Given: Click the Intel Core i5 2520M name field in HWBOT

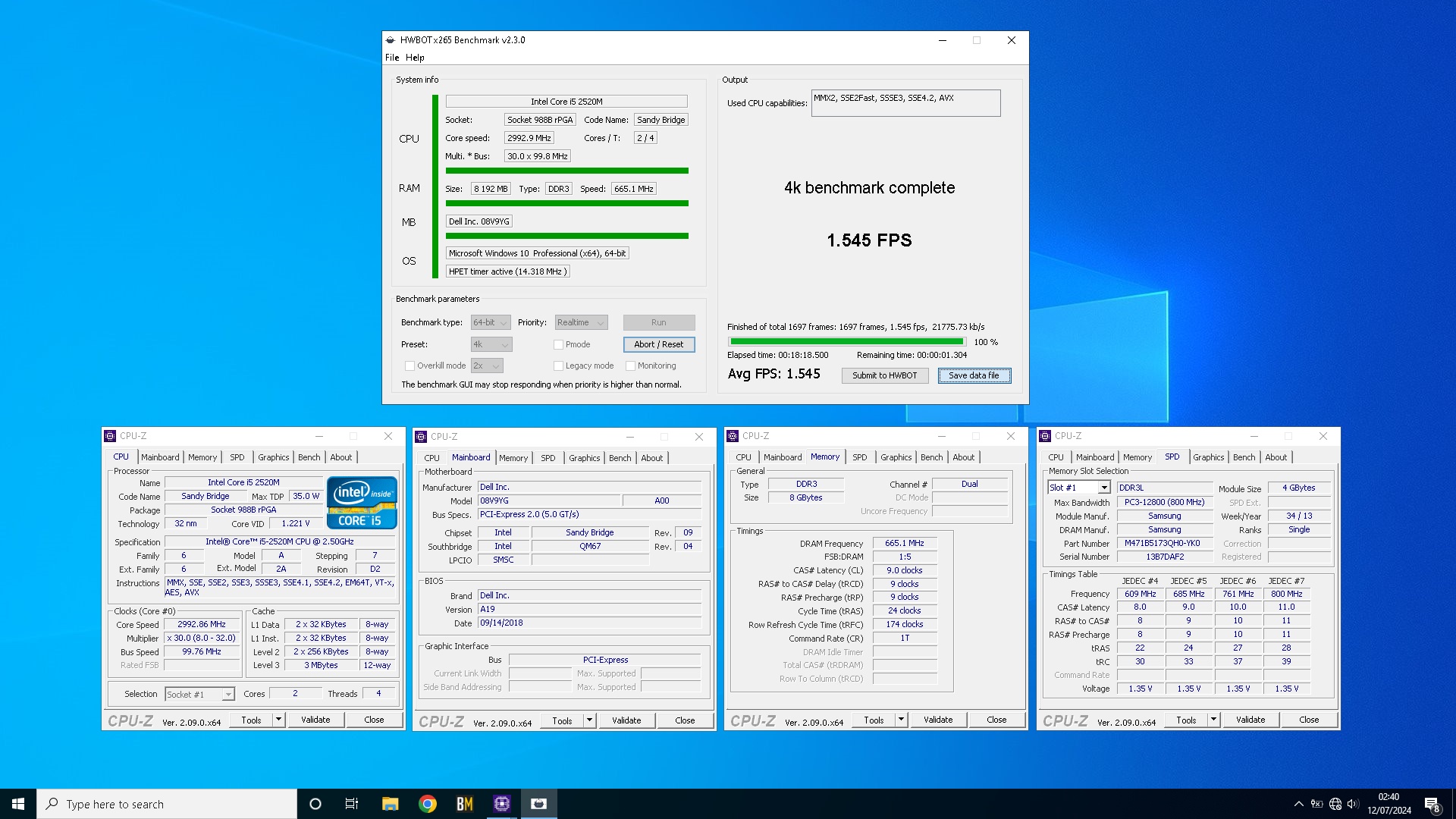Looking at the screenshot, I should 566,102.
